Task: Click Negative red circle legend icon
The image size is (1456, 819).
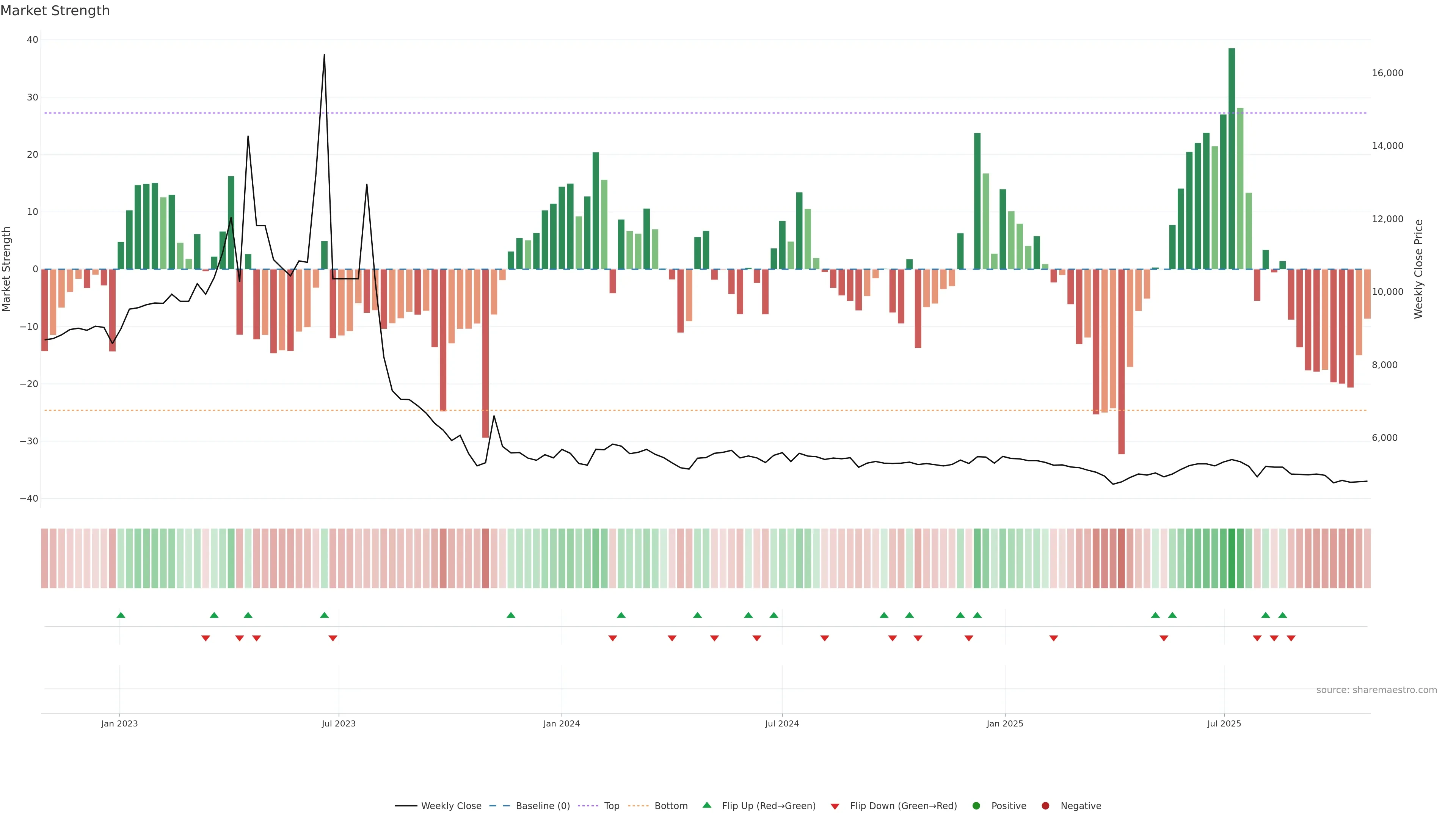Action: 1045,806
